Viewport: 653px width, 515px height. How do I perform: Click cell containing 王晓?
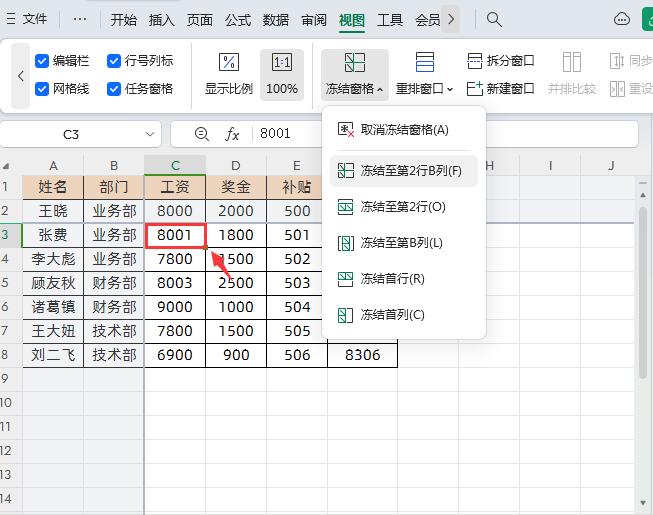[53, 211]
